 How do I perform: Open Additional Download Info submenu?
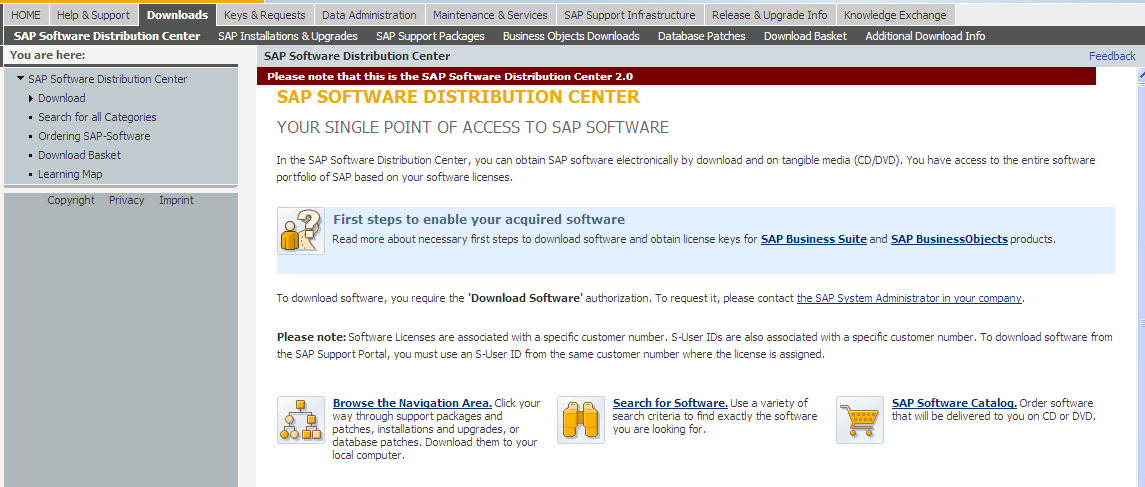[925, 36]
